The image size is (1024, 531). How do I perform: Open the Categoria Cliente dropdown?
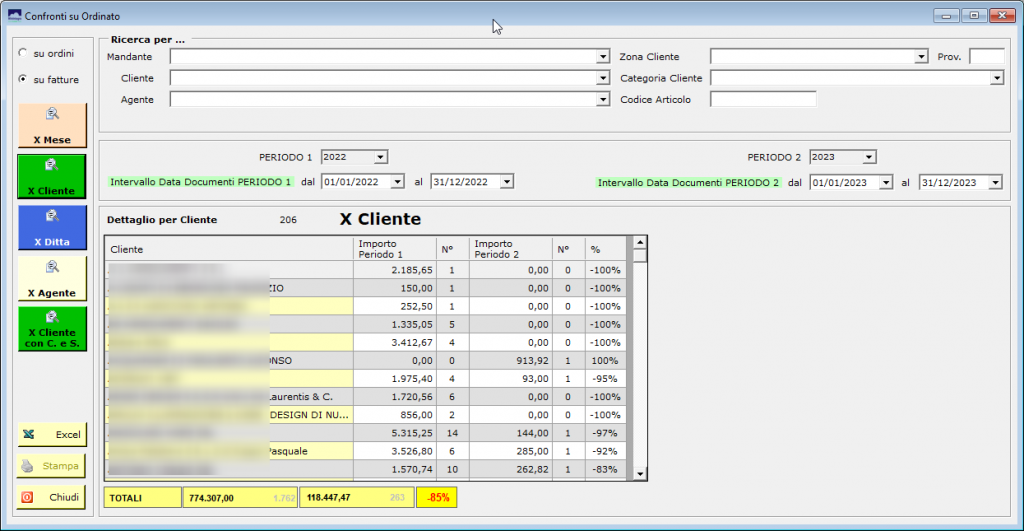click(997, 78)
